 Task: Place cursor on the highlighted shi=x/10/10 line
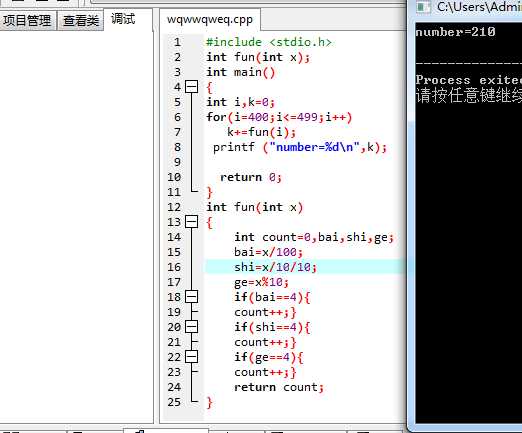coord(275,267)
